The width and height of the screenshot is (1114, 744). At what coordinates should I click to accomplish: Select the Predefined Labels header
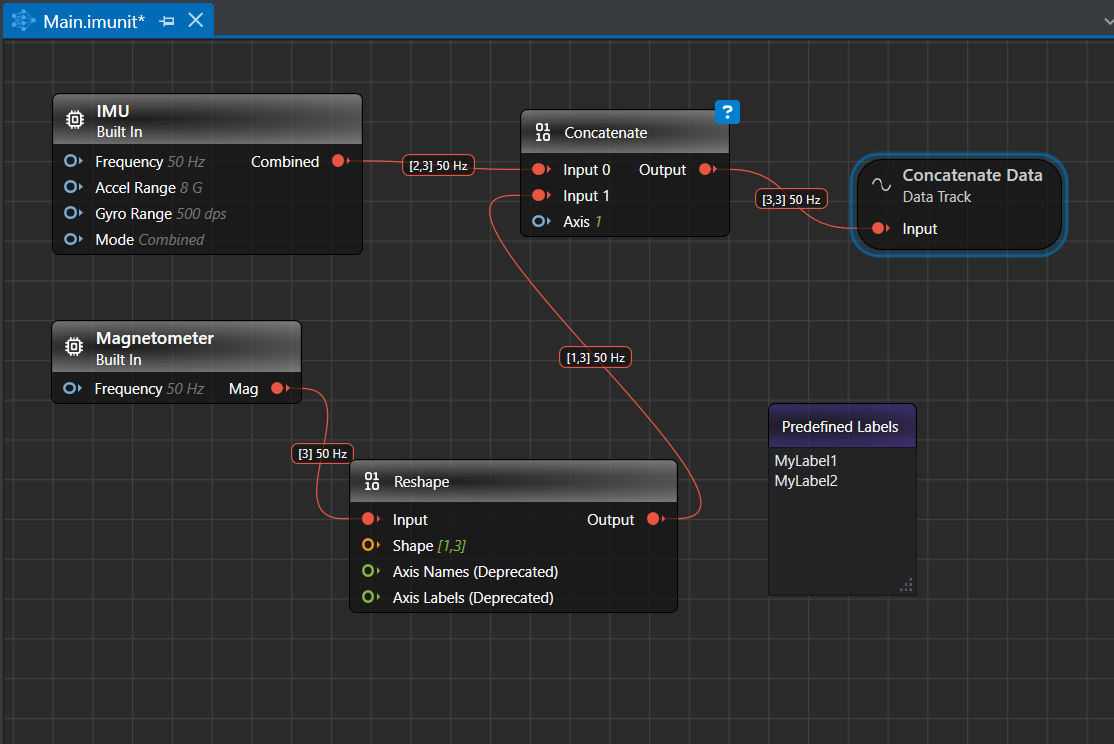click(843, 426)
